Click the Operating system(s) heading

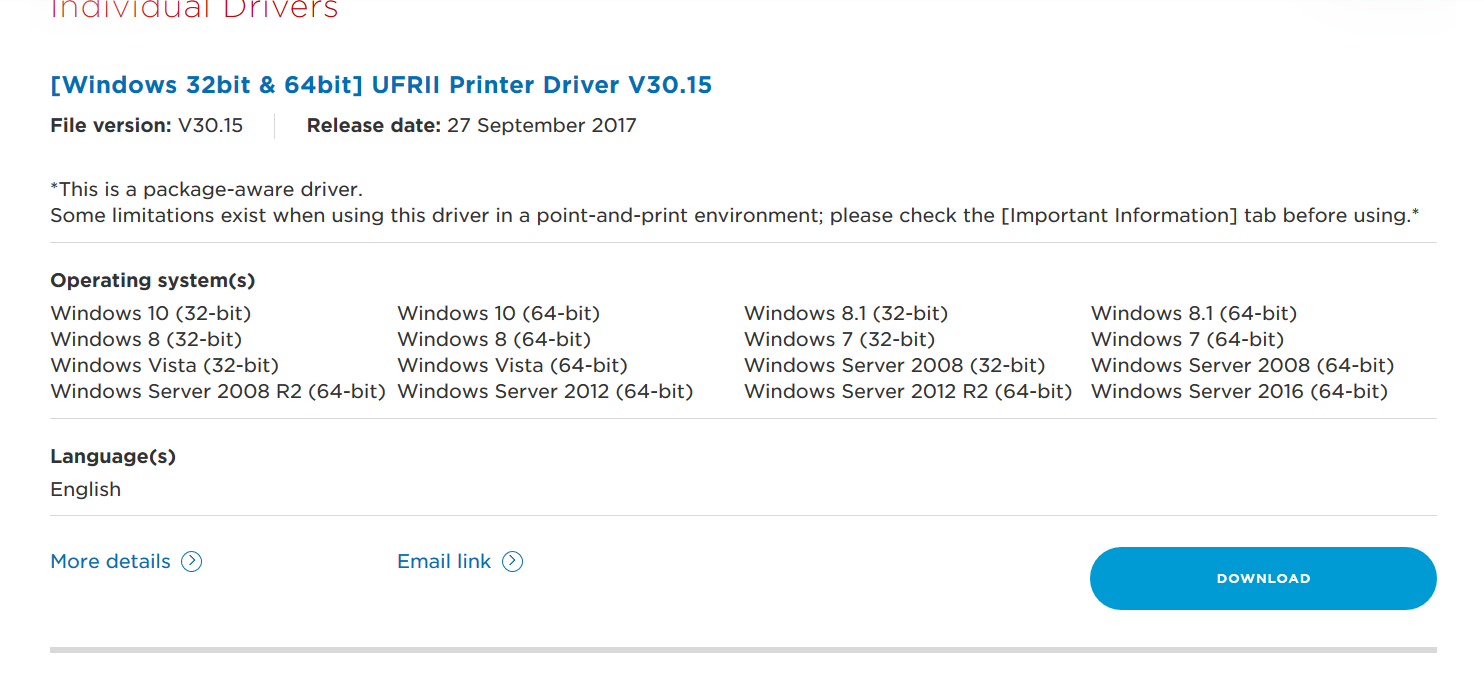[x=153, y=281]
